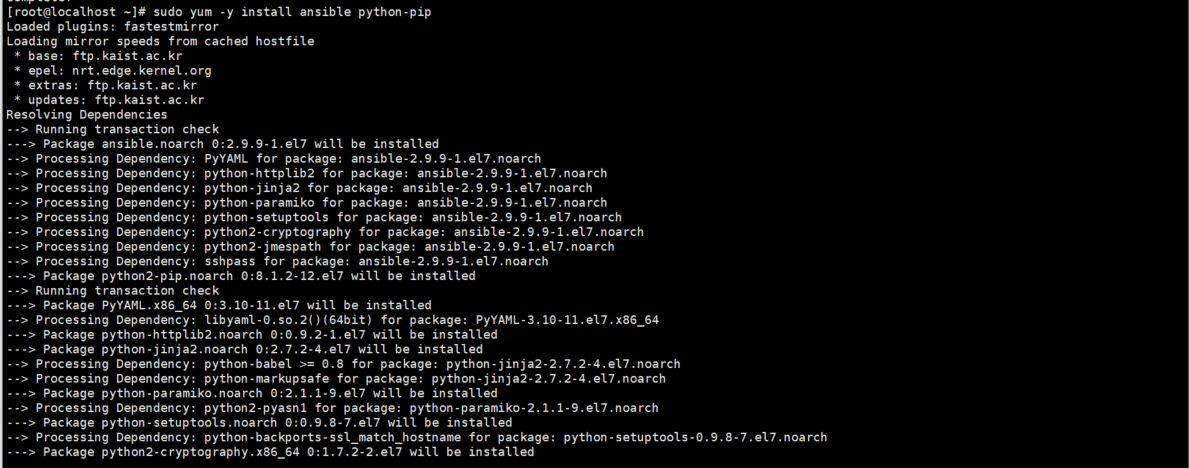Click 'Package python2-pip.noarch 0:8.1.2-12.el7' line
The height and width of the screenshot is (468, 1189).
click(x=240, y=276)
